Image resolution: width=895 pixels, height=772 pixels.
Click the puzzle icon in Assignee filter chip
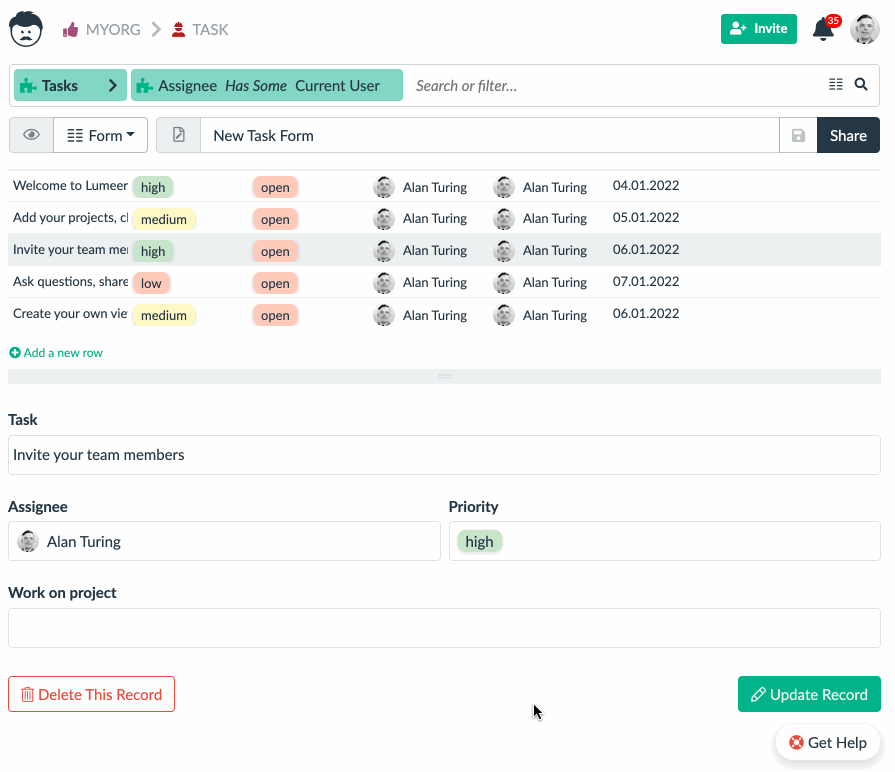click(144, 86)
